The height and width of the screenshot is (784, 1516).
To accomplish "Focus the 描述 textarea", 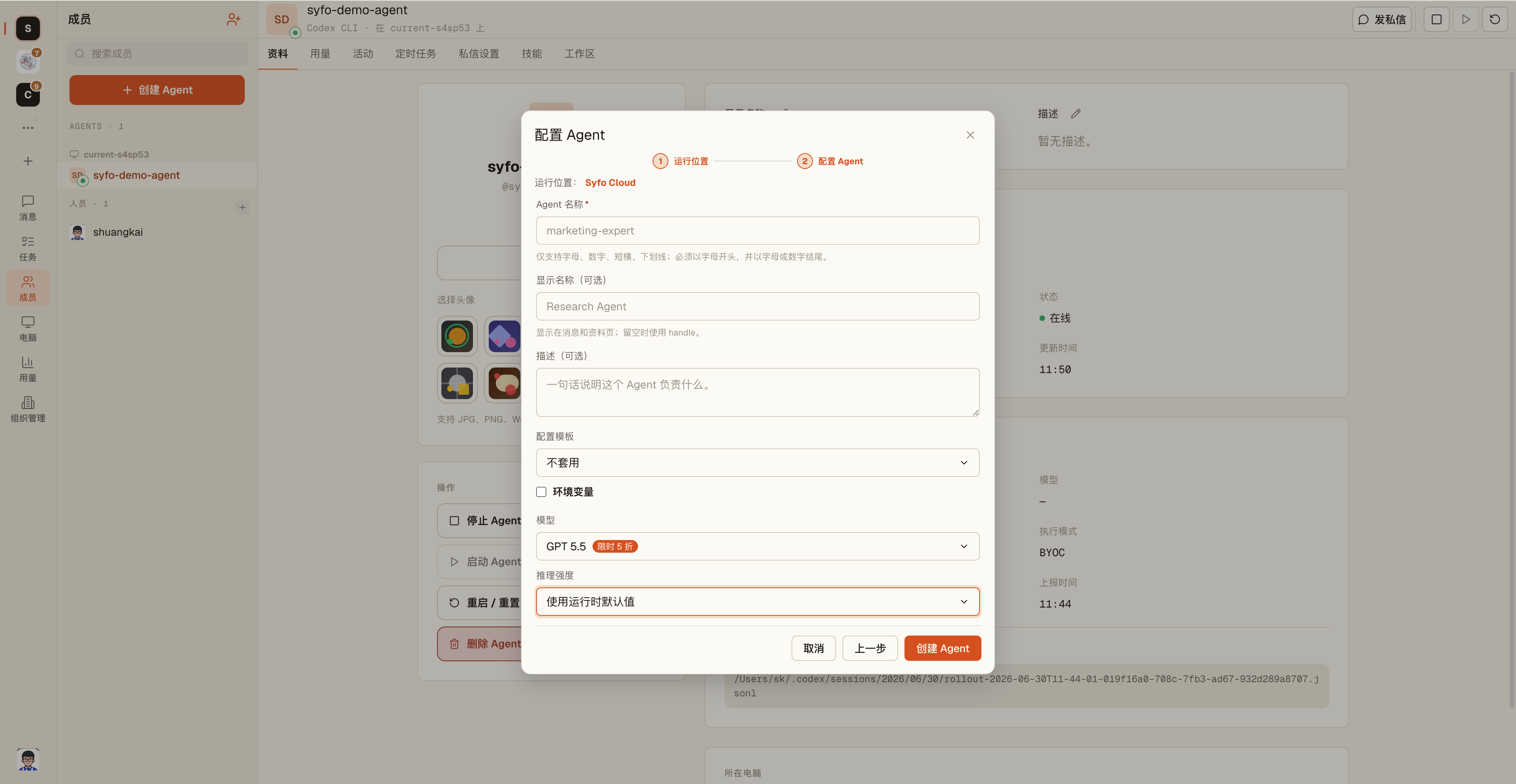I will (758, 392).
